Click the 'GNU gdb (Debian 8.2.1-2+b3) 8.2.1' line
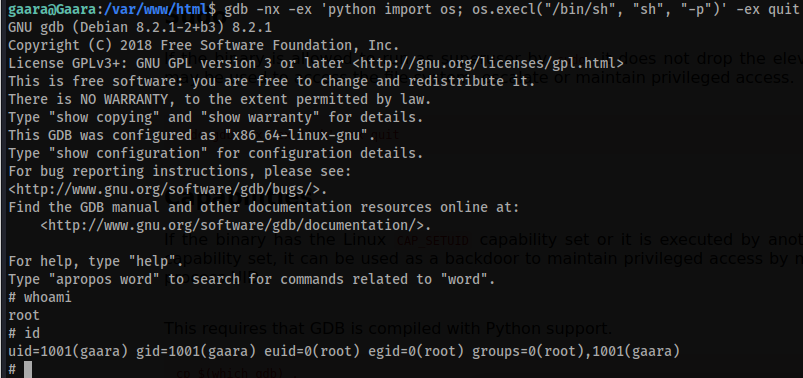Viewport: 803px width, 378px height. (x=140, y=27)
